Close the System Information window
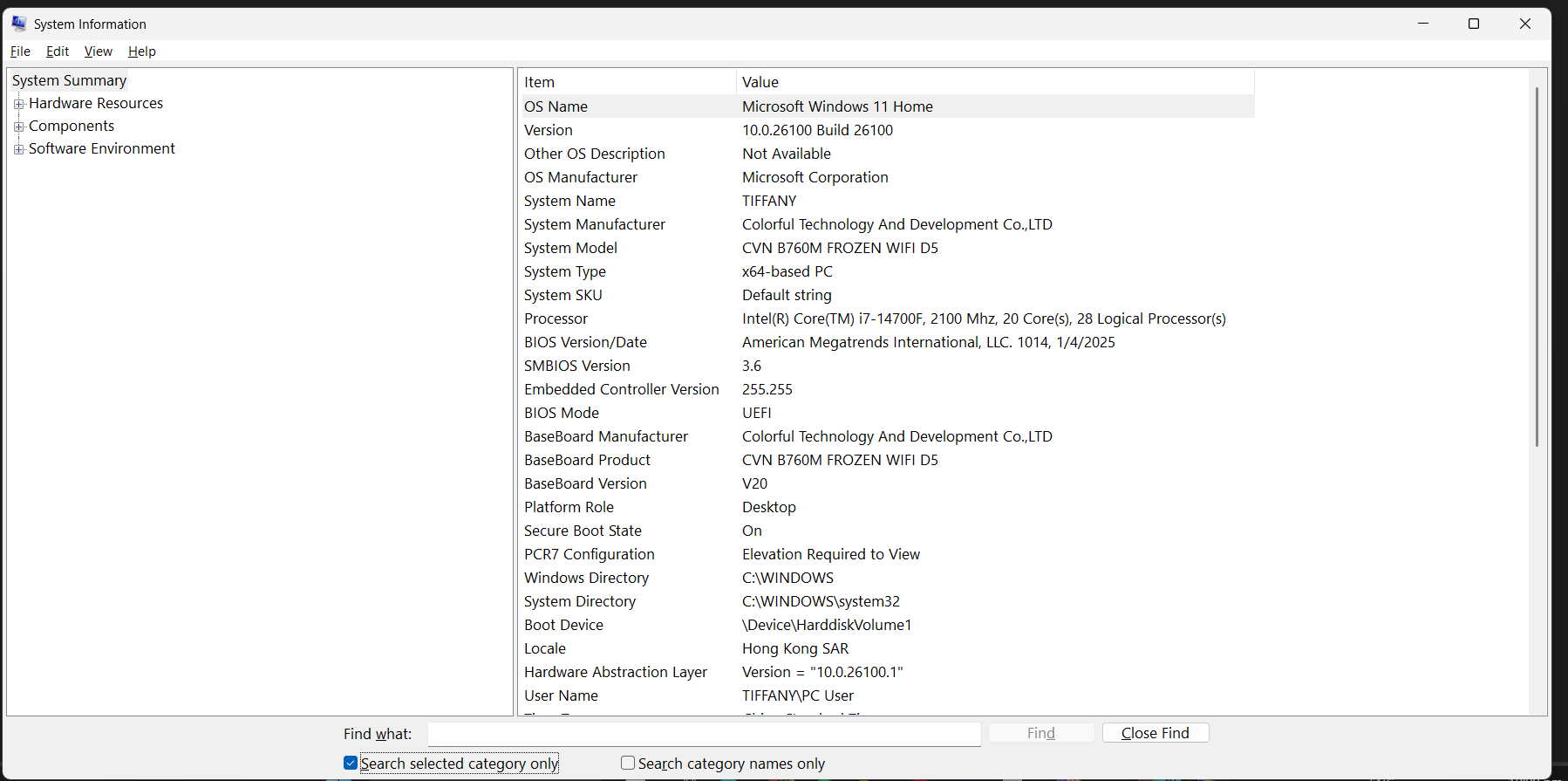The height and width of the screenshot is (781, 1568). tap(1525, 24)
